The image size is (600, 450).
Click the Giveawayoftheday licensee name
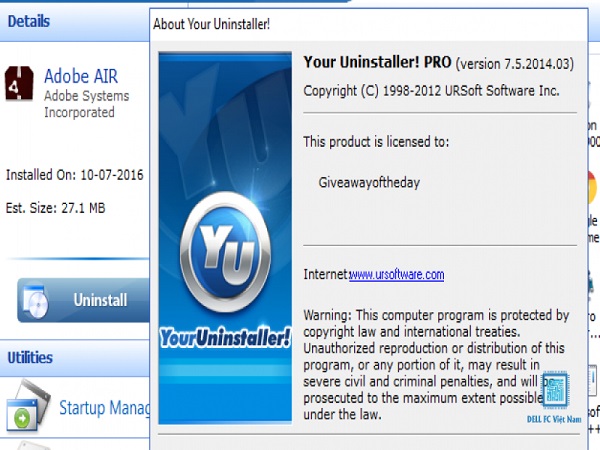click(x=369, y=183)
